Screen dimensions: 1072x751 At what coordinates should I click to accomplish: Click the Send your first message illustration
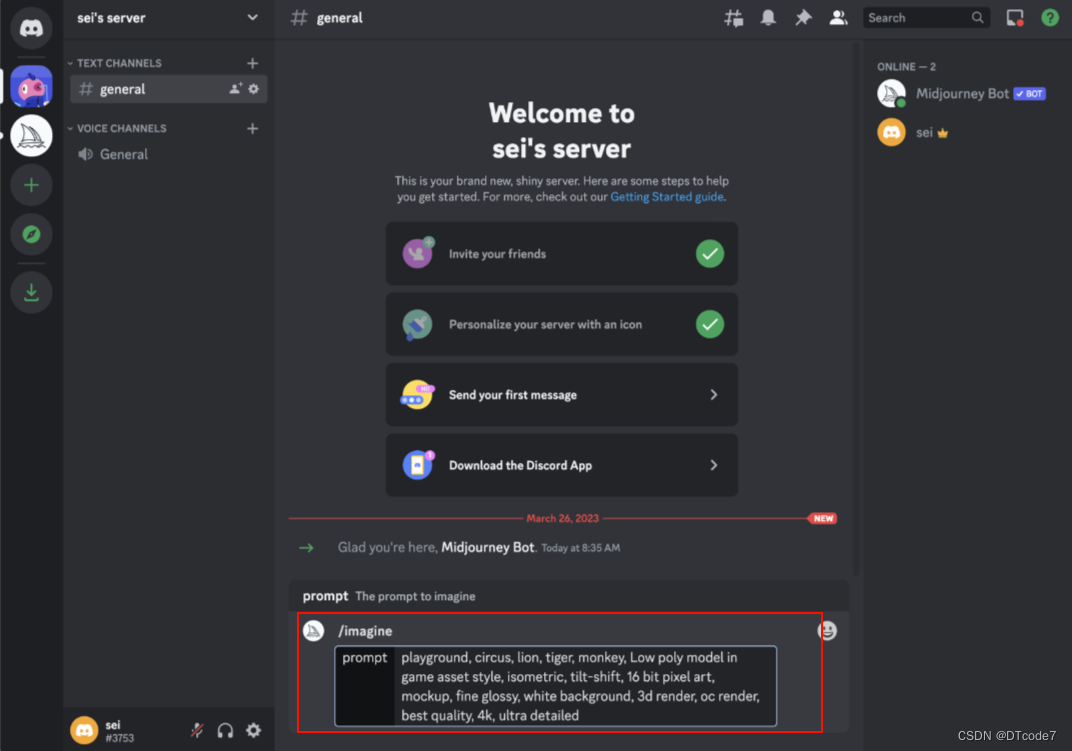coord(417,395)
